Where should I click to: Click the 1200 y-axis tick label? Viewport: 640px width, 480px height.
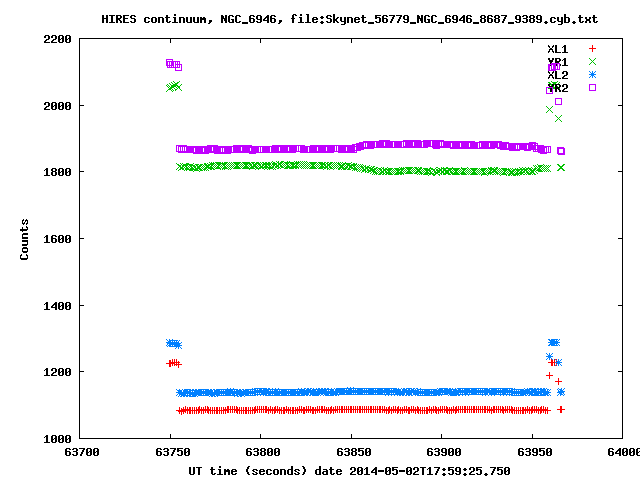57,372
